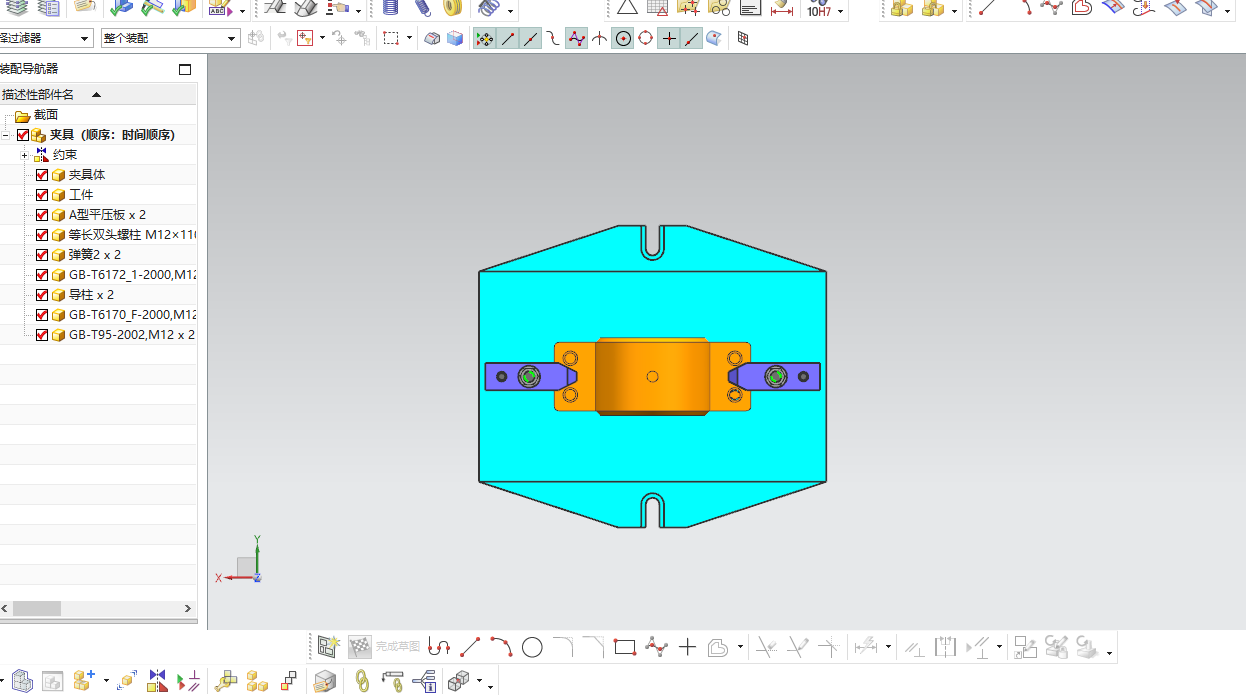Viewport: 1246px width, 695px height.
Task: Toggle checkbox for 导柱 x 2
Action: pos(42,295)
